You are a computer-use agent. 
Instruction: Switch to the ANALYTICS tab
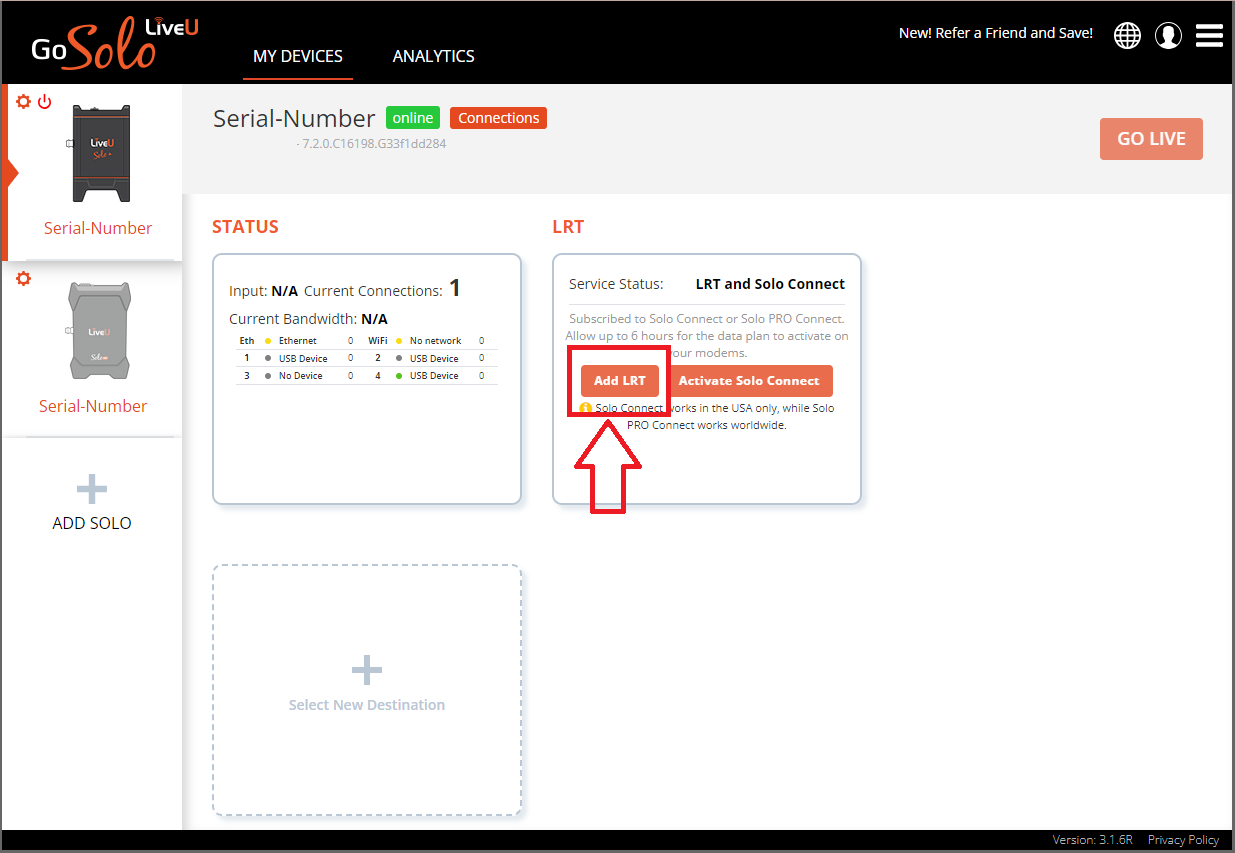[434, 56]
